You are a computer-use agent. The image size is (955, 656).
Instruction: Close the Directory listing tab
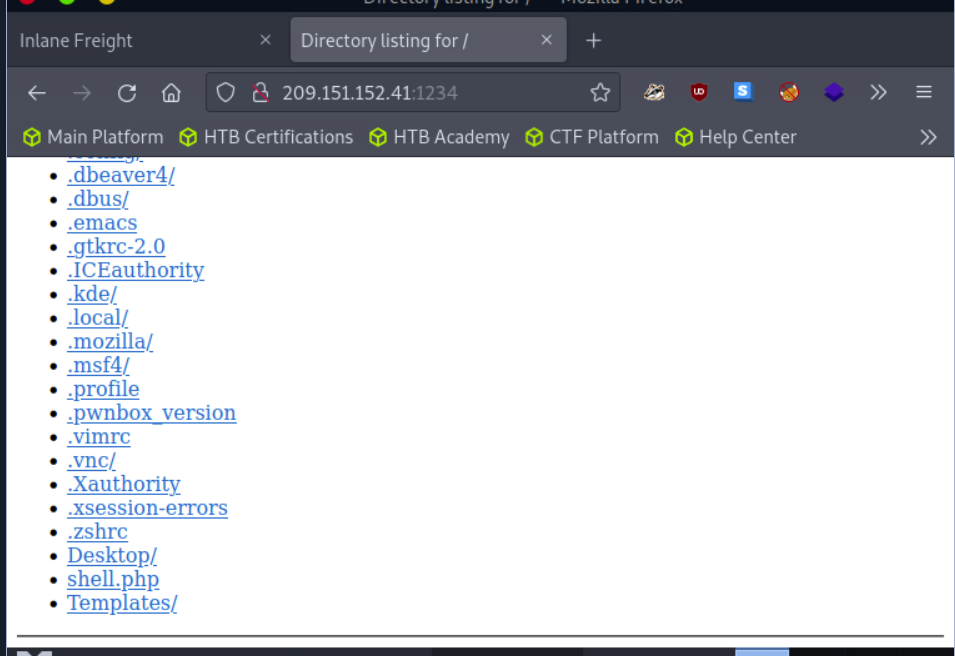546,40
